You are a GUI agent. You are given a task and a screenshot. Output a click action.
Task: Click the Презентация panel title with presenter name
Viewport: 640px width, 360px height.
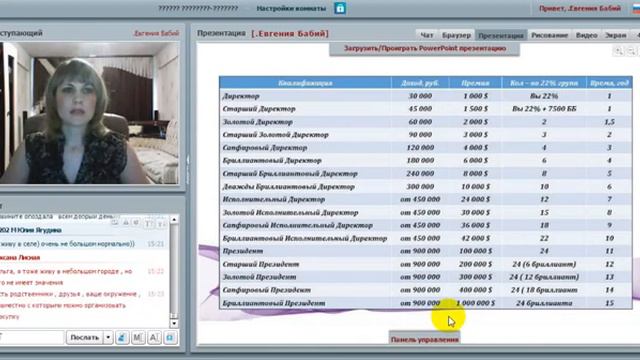263,33
